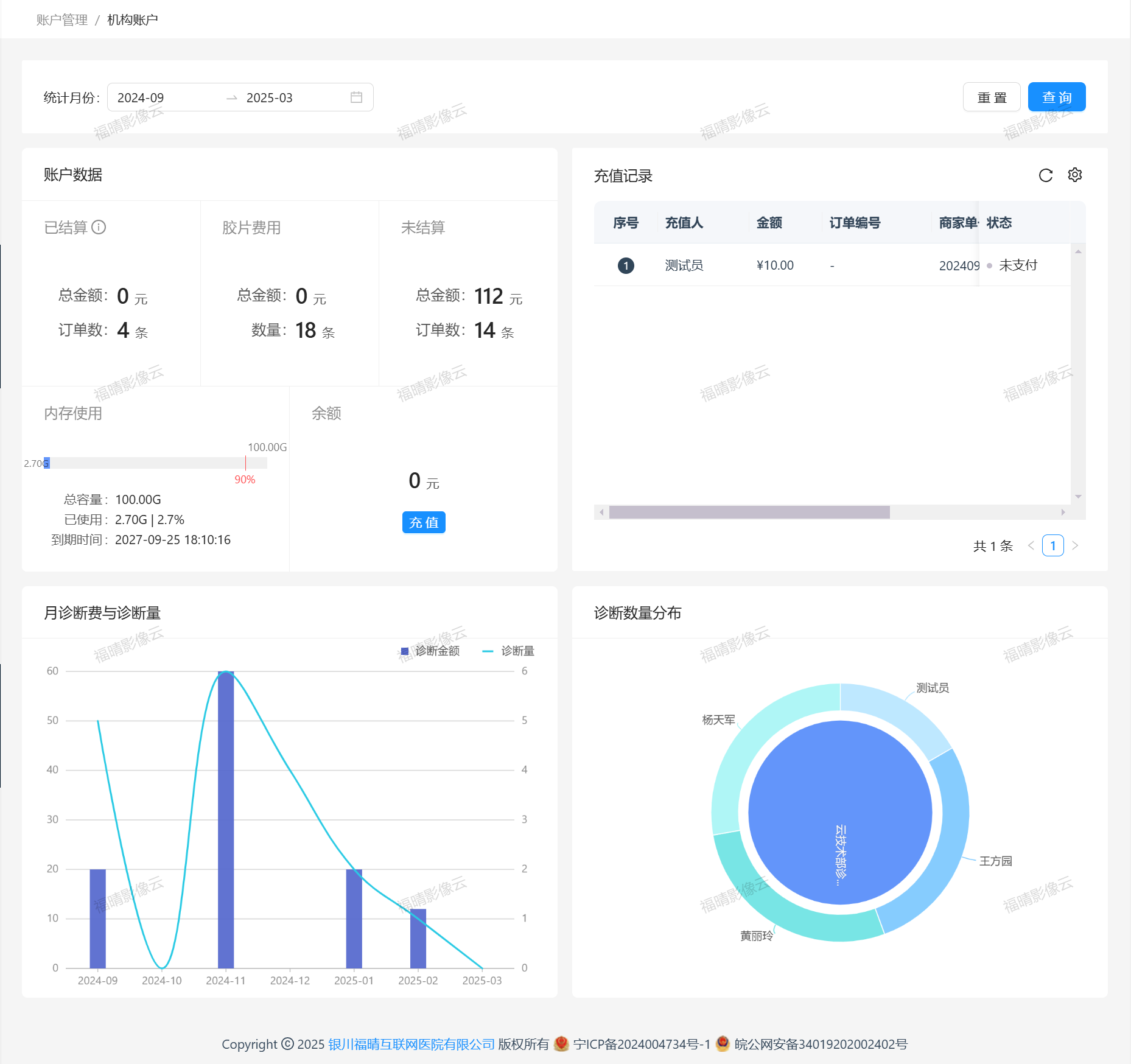Click 账户管理 in breadcrumb

coord(62,20)
